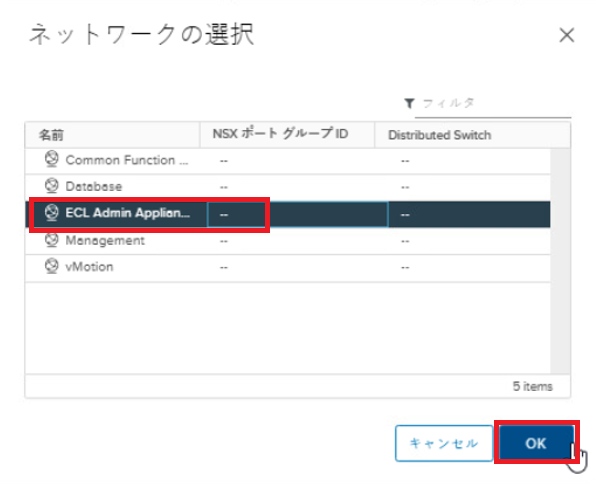Click the network icon beside Management
The image size is (596, 485).
point(52,240)
